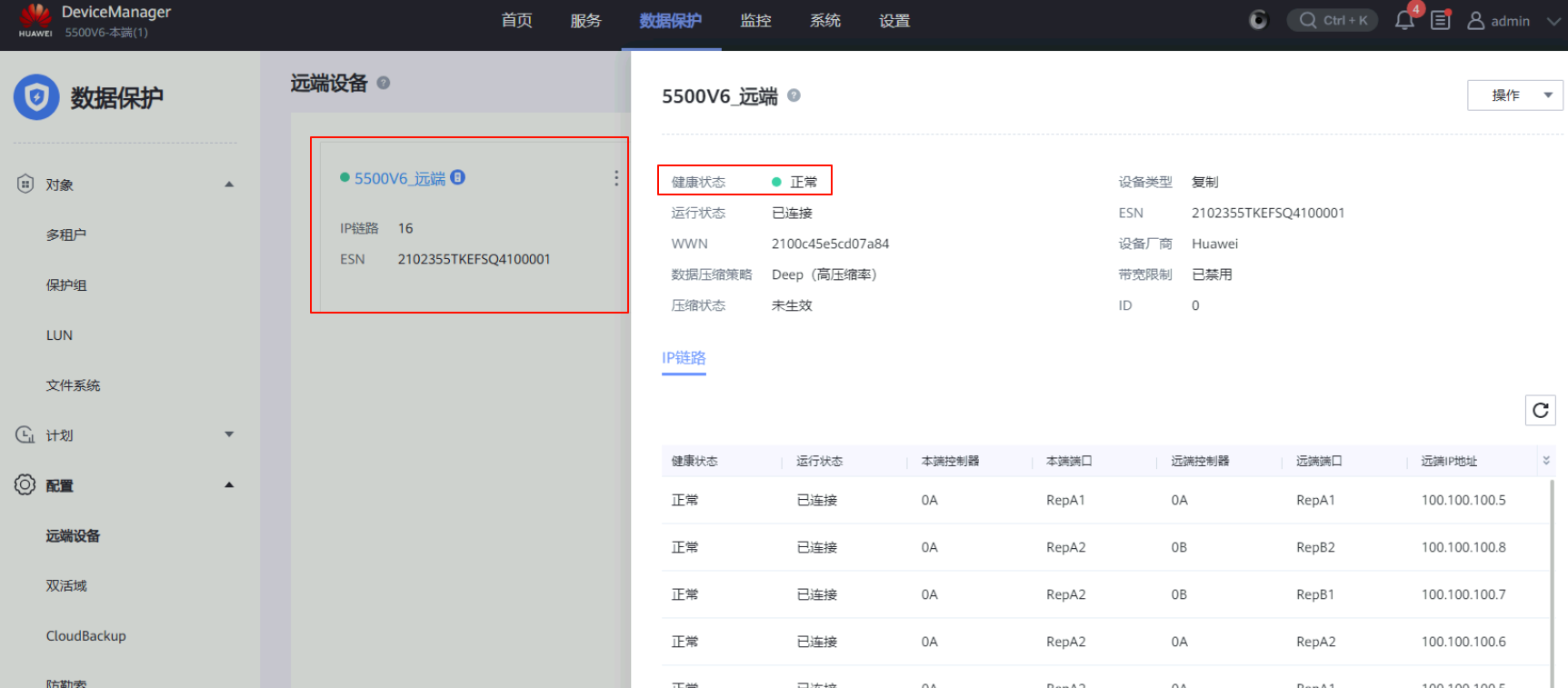Click the theme switch icon beside search
This screenshot has width=1568, height=688.
pos(1258,20)
